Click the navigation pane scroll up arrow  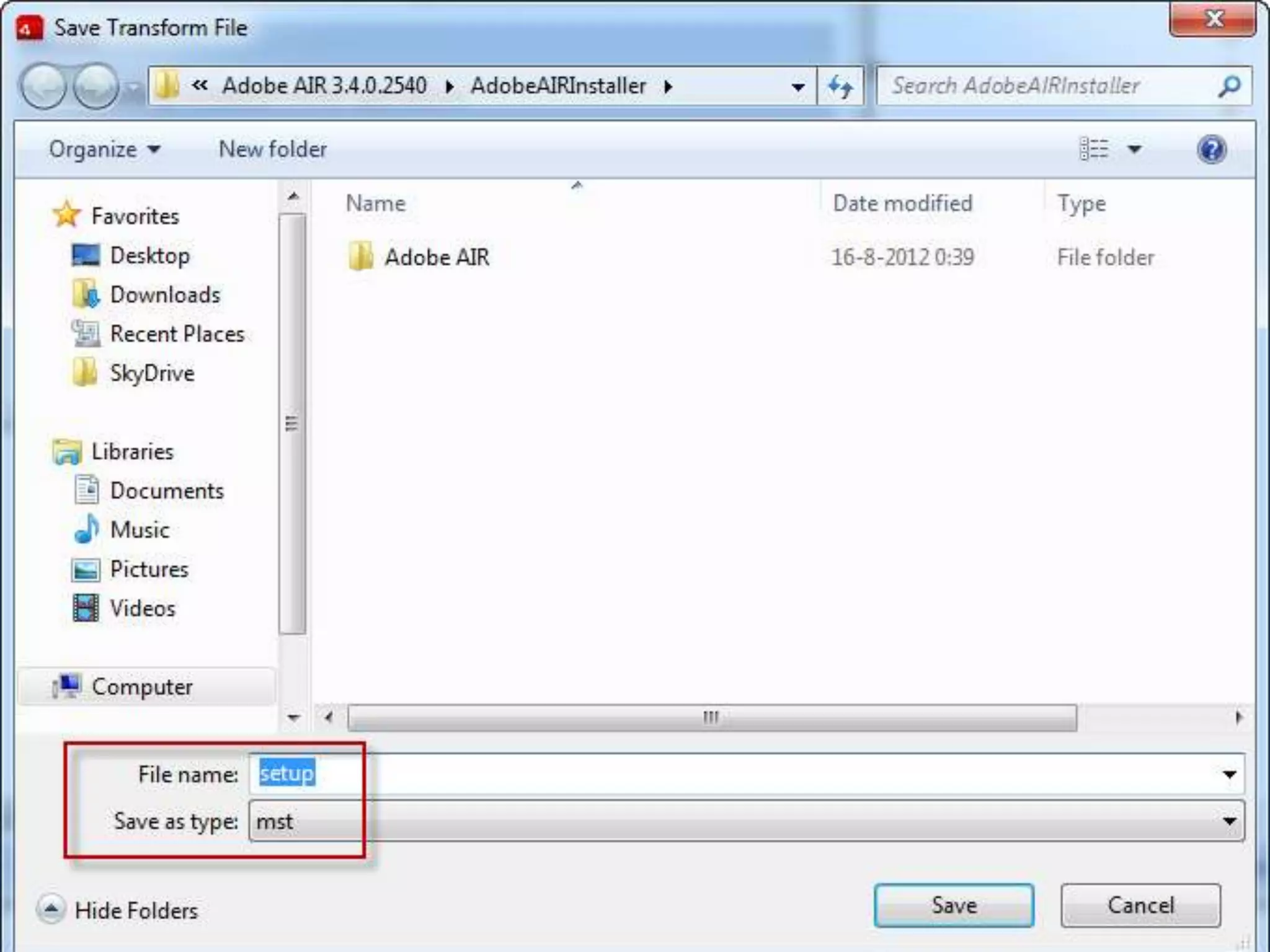click(293, 197)
